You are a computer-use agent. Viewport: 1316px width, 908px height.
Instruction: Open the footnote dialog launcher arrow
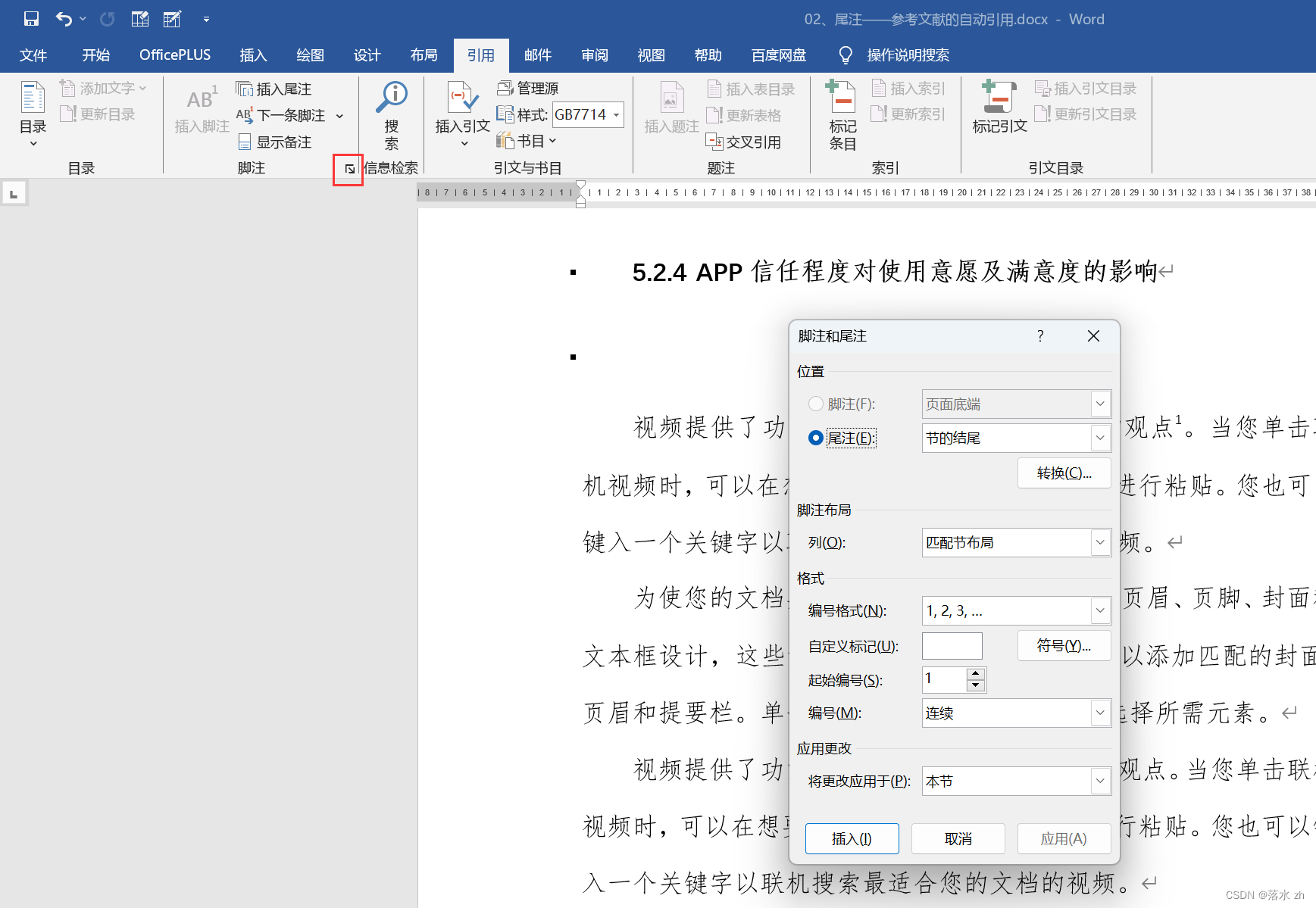pos(349,169)
